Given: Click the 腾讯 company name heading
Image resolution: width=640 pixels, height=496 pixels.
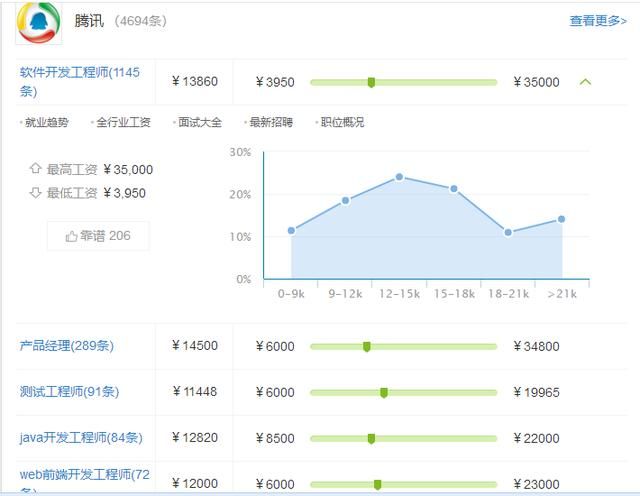Looking at the screenshot, I should click(x=89, y=21).
